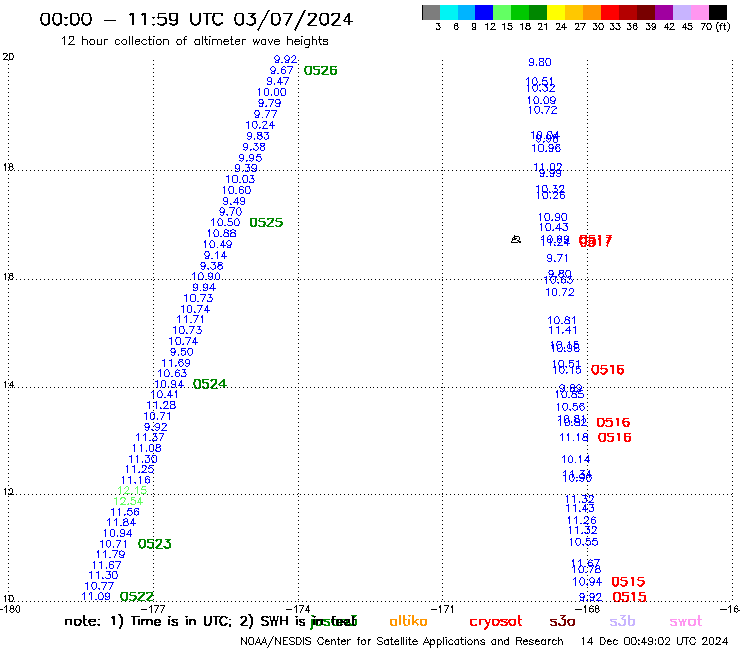
Task: Click the green time stamp 0524
Action: (210, 384)
